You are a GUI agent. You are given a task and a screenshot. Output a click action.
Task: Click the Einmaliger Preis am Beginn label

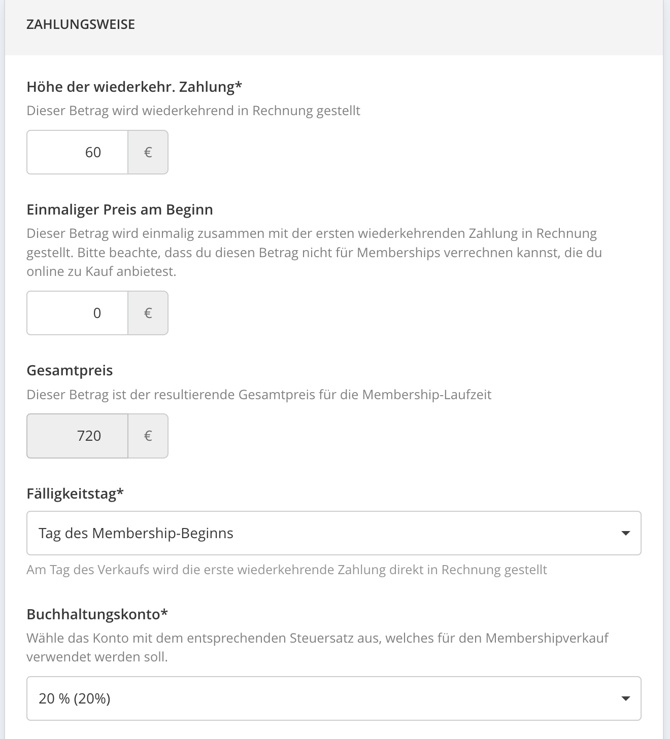[x=120, y=209]
